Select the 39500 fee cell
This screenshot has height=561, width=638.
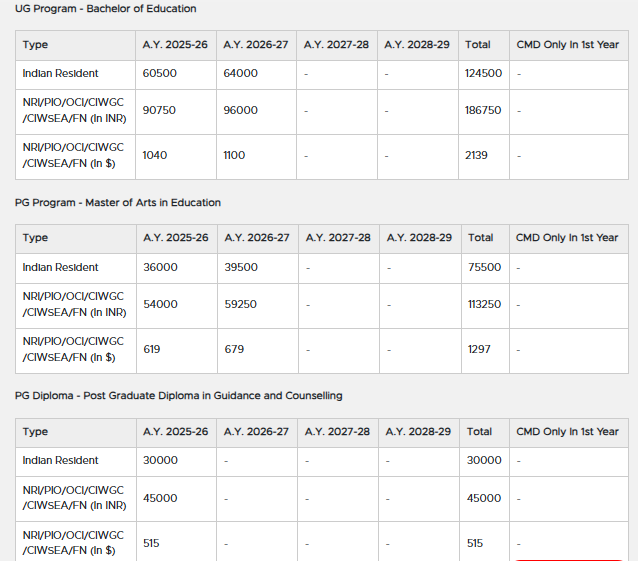point(242,268)
